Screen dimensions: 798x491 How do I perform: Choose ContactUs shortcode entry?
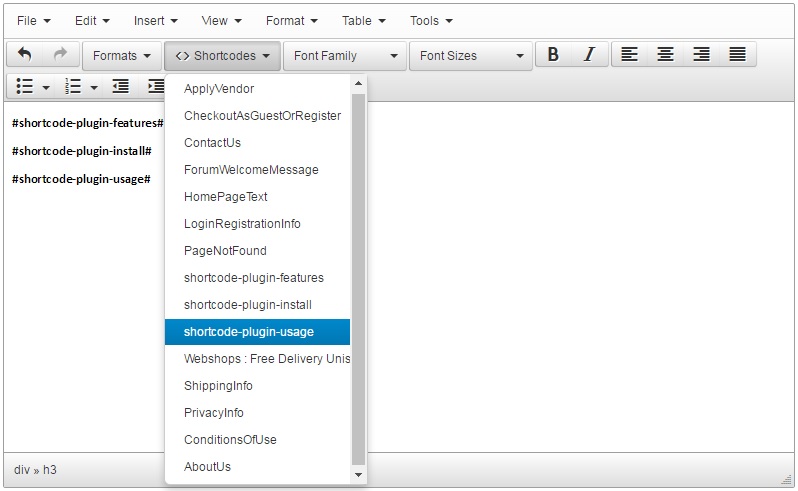212,143
